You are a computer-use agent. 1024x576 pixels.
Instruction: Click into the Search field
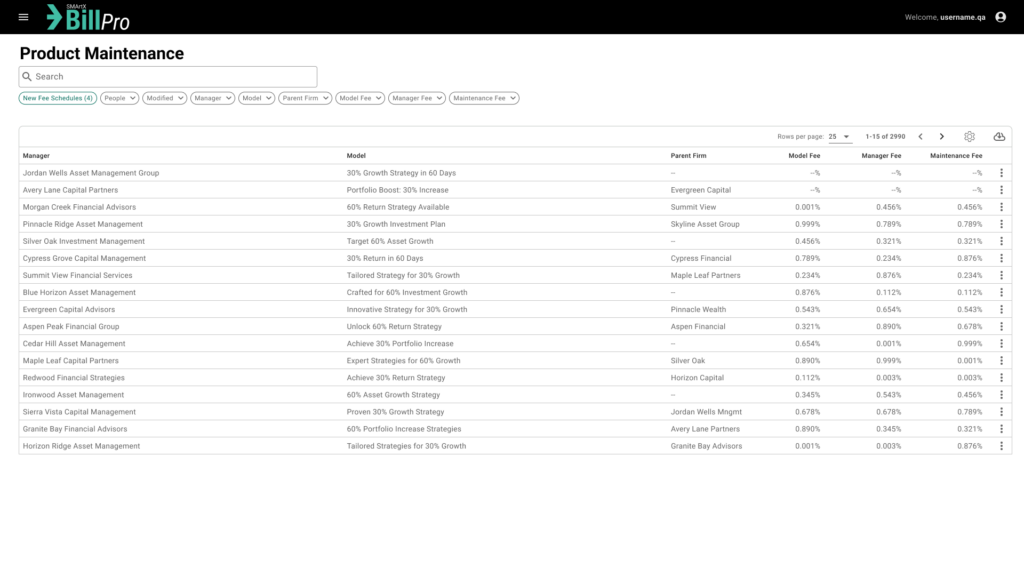pos(168,76)
